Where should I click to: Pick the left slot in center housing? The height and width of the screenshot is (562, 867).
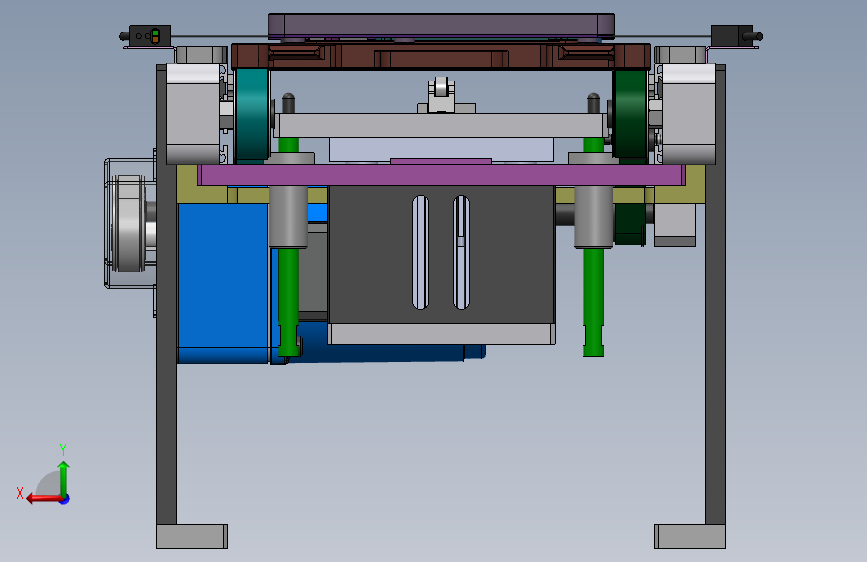(420, 252)
